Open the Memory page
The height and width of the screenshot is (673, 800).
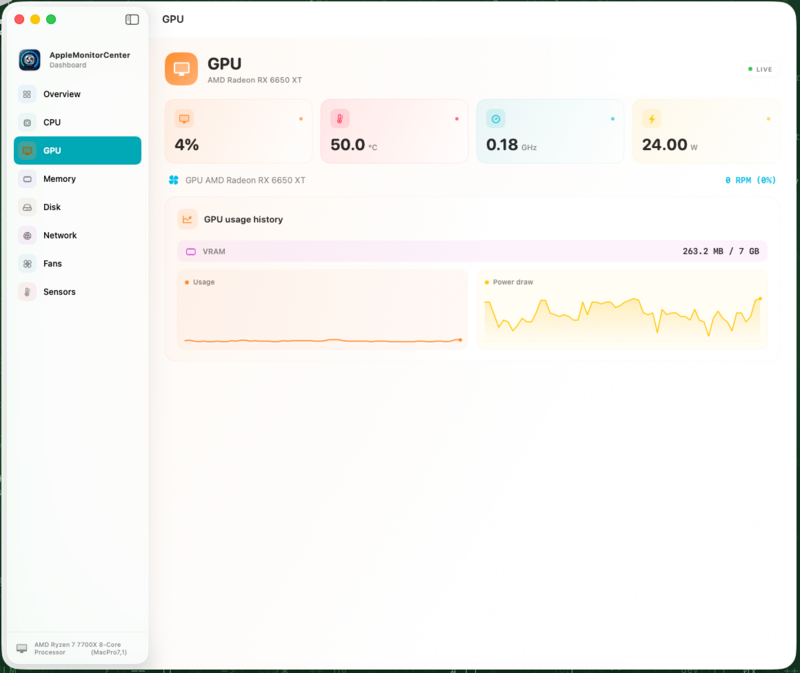pyautogui.click(x=78, y=179)
